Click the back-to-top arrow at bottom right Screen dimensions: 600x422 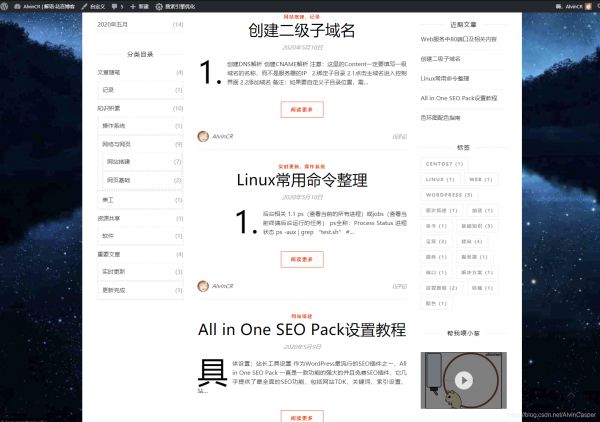pyautogui.click(x=571, y=395)
